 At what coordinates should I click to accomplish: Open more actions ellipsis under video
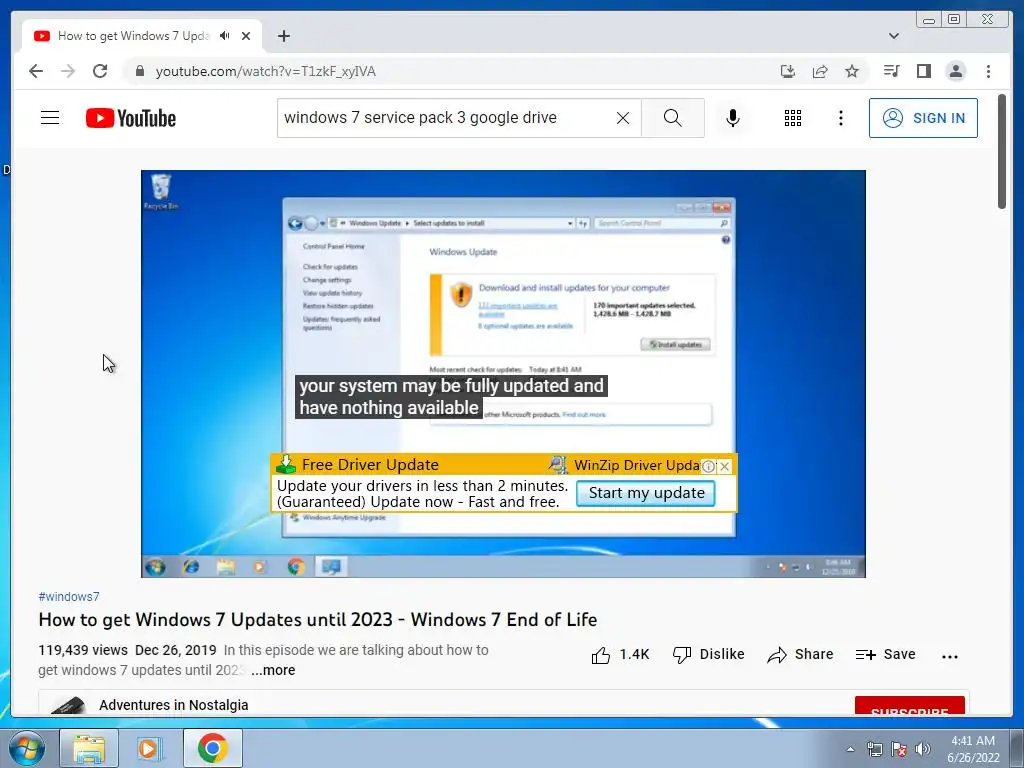950,656
